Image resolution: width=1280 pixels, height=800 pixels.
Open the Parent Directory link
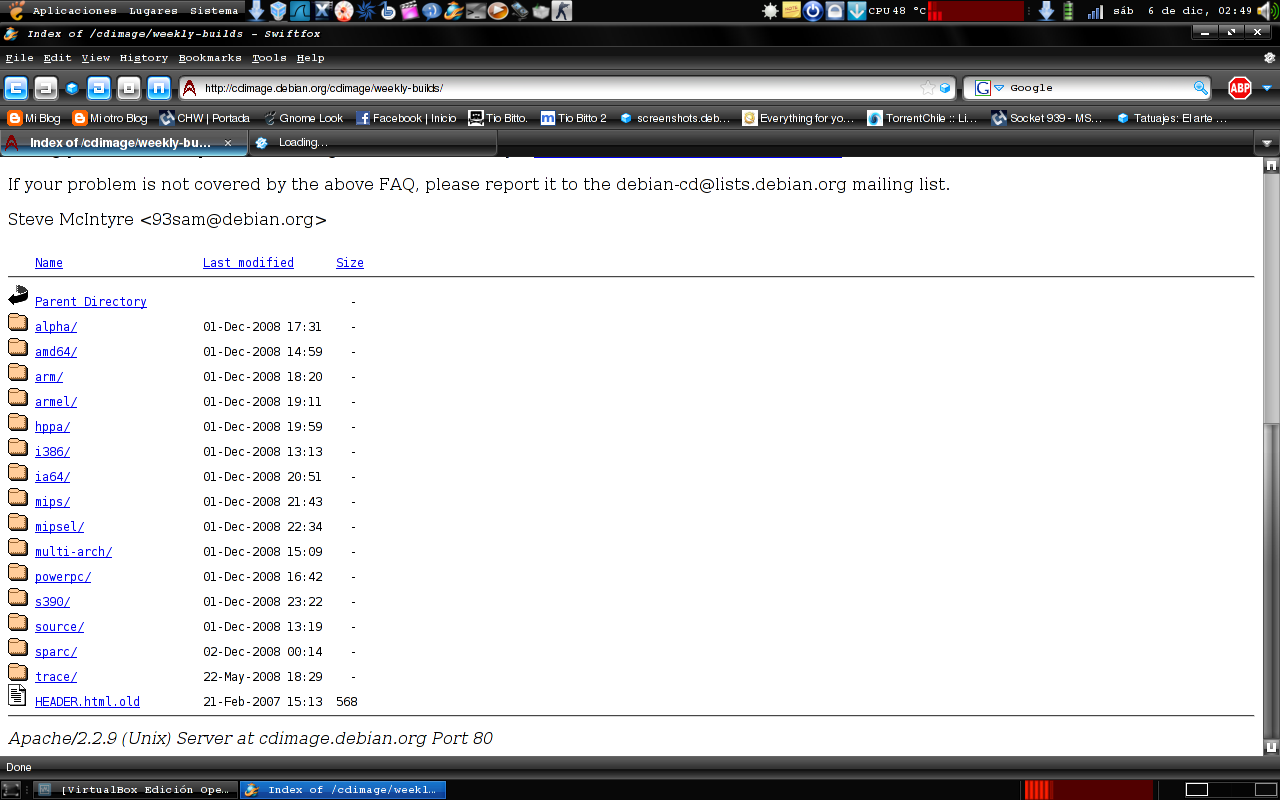(90, 301)
